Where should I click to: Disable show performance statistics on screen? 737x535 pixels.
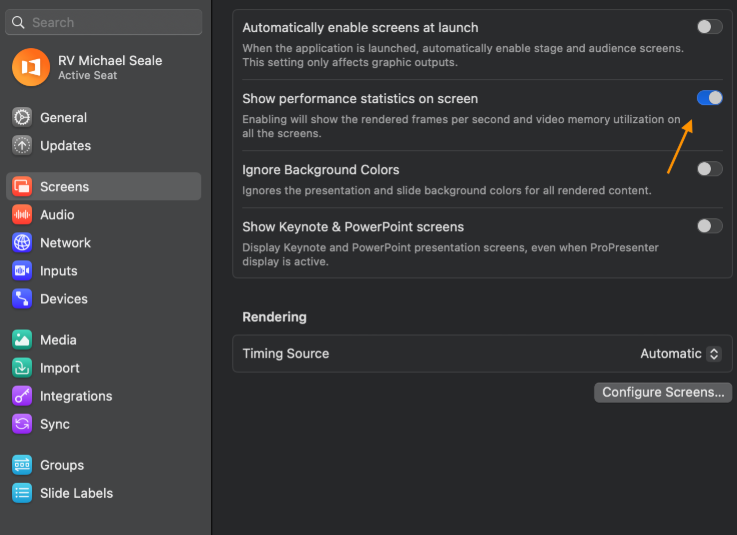click(709, 97)
